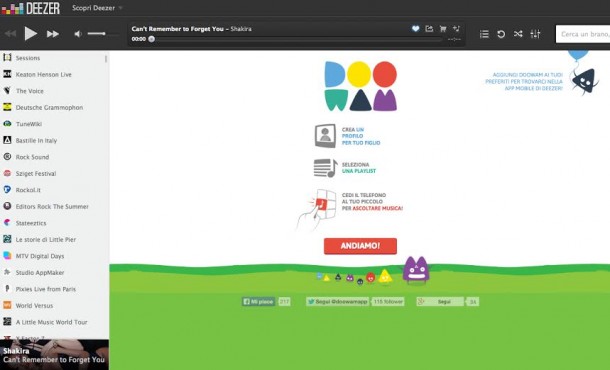
Task: Select Le storie di Little Pier
Action: click(x=46, y=240)
